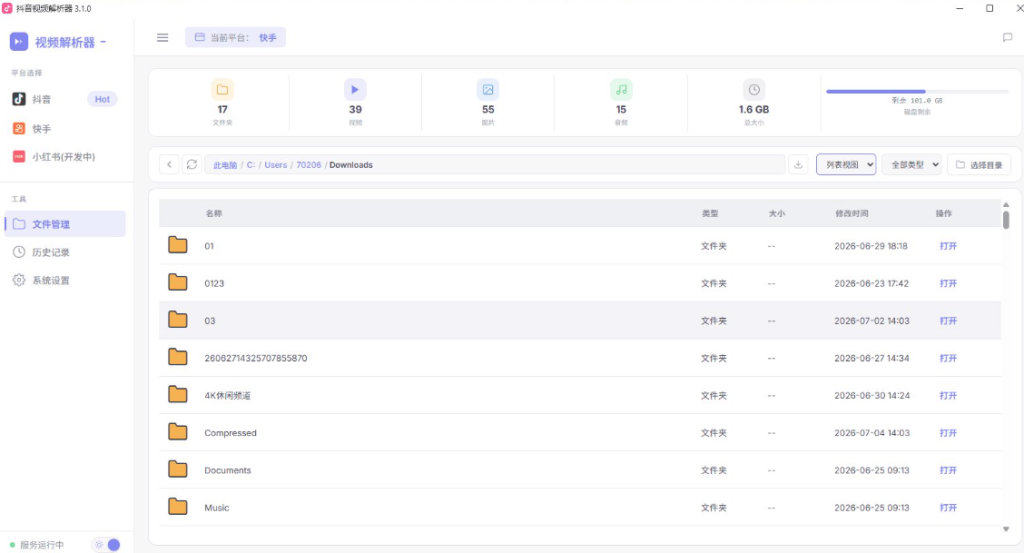
Task: Click the video parser logo icon
Action: (19, 42)
